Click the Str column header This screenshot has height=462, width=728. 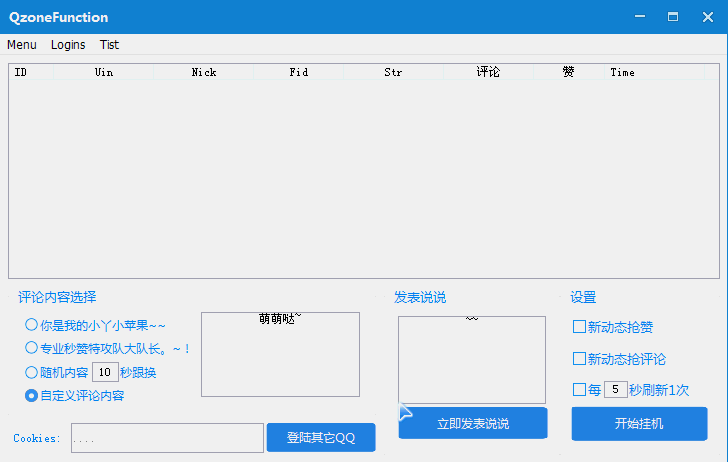click(x=393, y=72)
